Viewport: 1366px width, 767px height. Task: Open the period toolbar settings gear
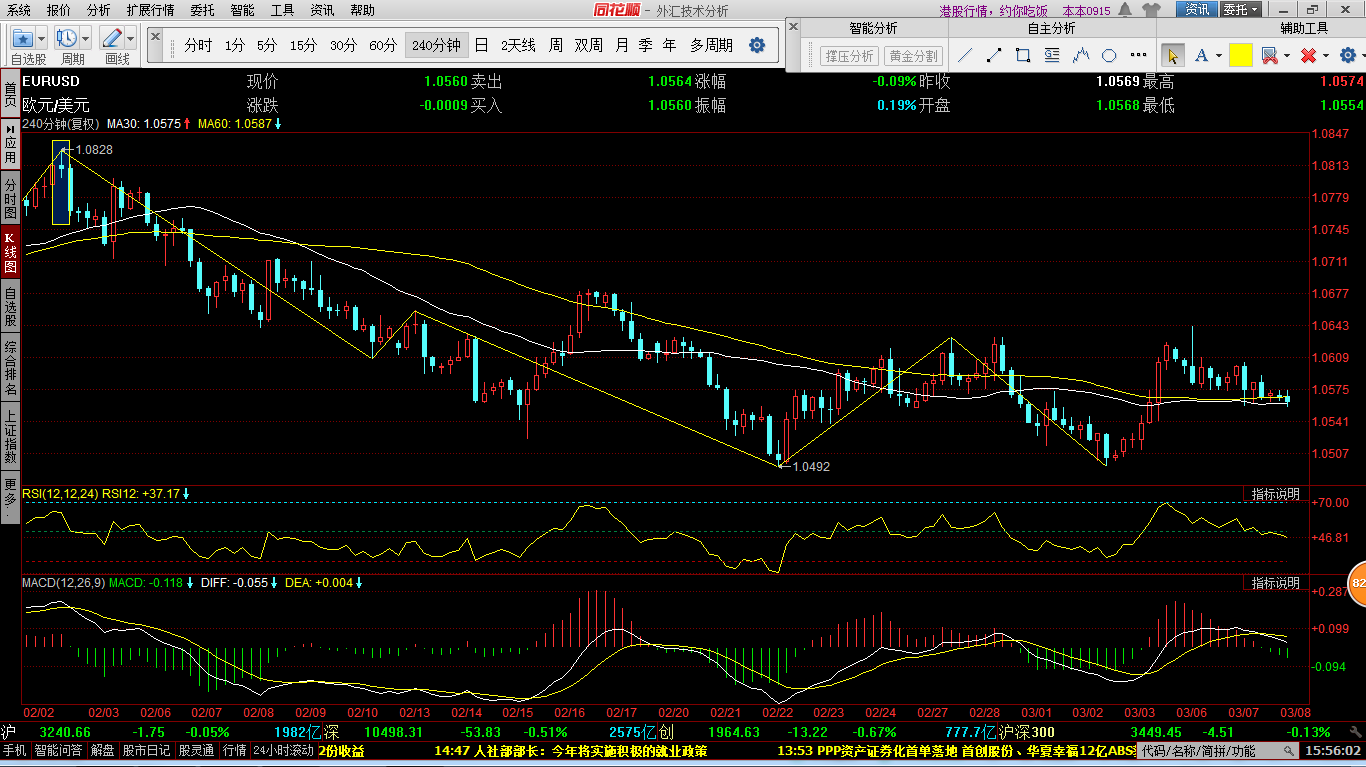pos(757,45)
